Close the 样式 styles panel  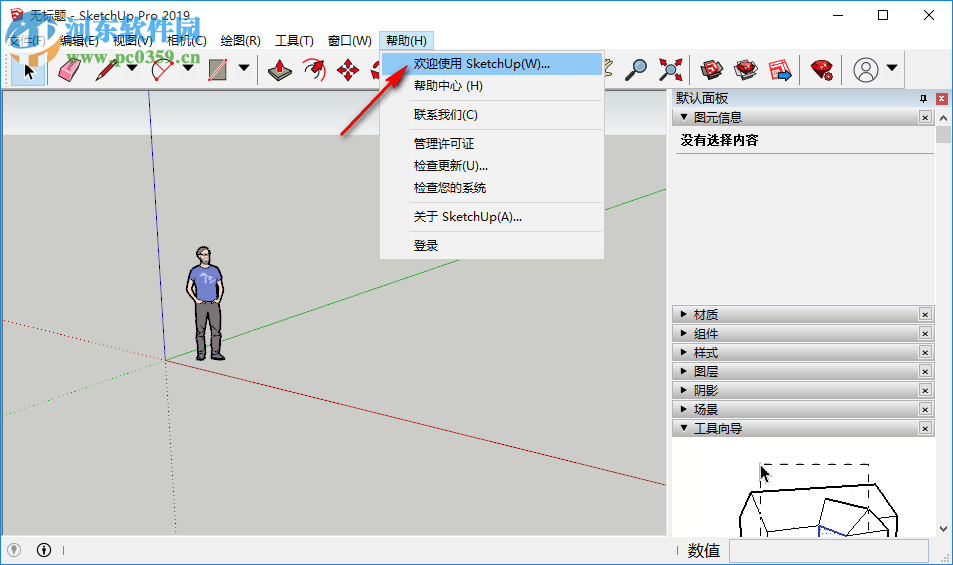[925, 352]
